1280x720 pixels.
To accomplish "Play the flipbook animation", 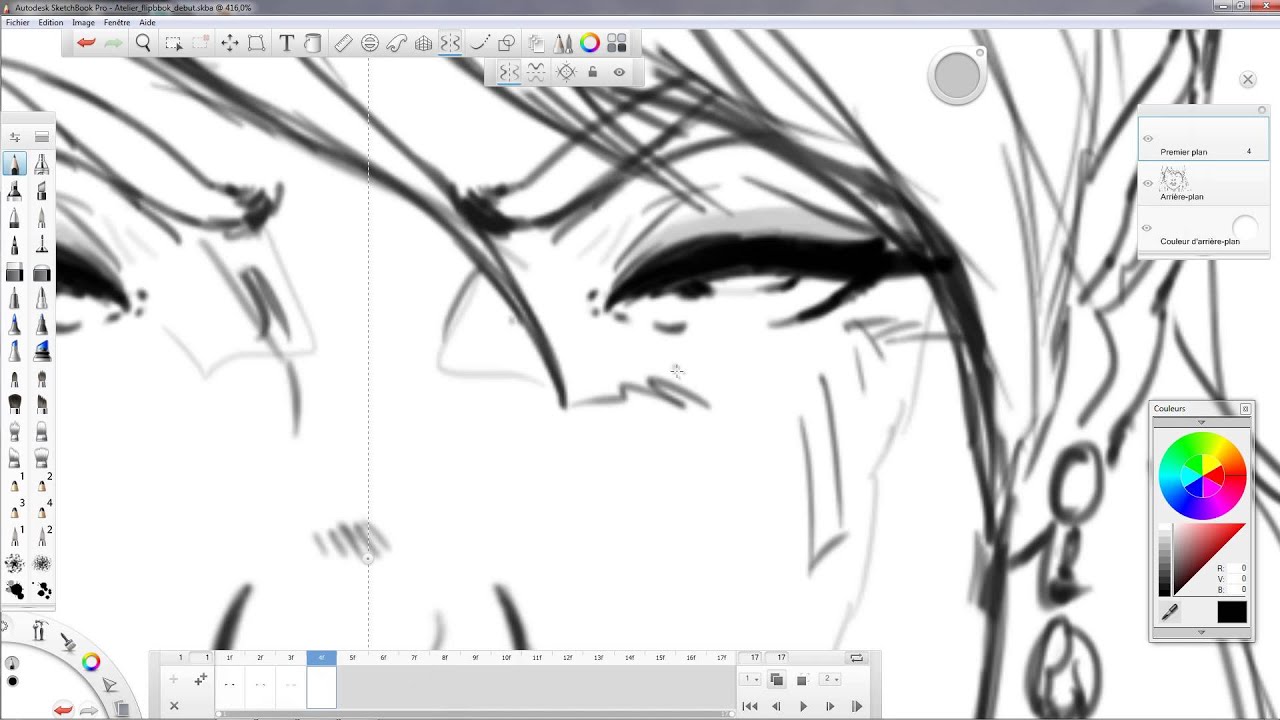I will (803, 707).
